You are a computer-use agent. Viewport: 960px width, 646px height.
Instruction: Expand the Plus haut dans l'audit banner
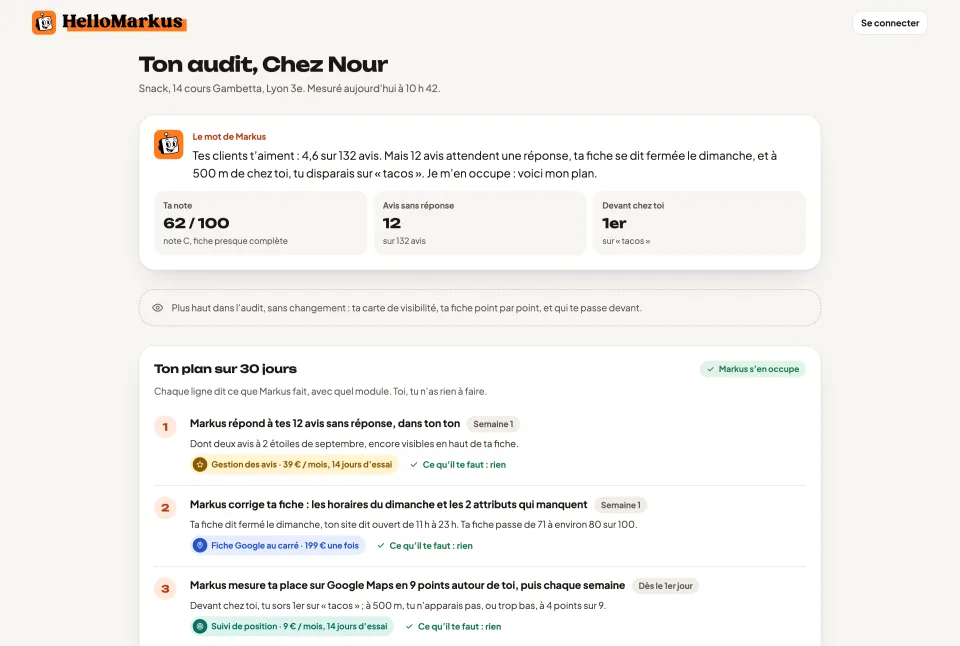point(480,308)
